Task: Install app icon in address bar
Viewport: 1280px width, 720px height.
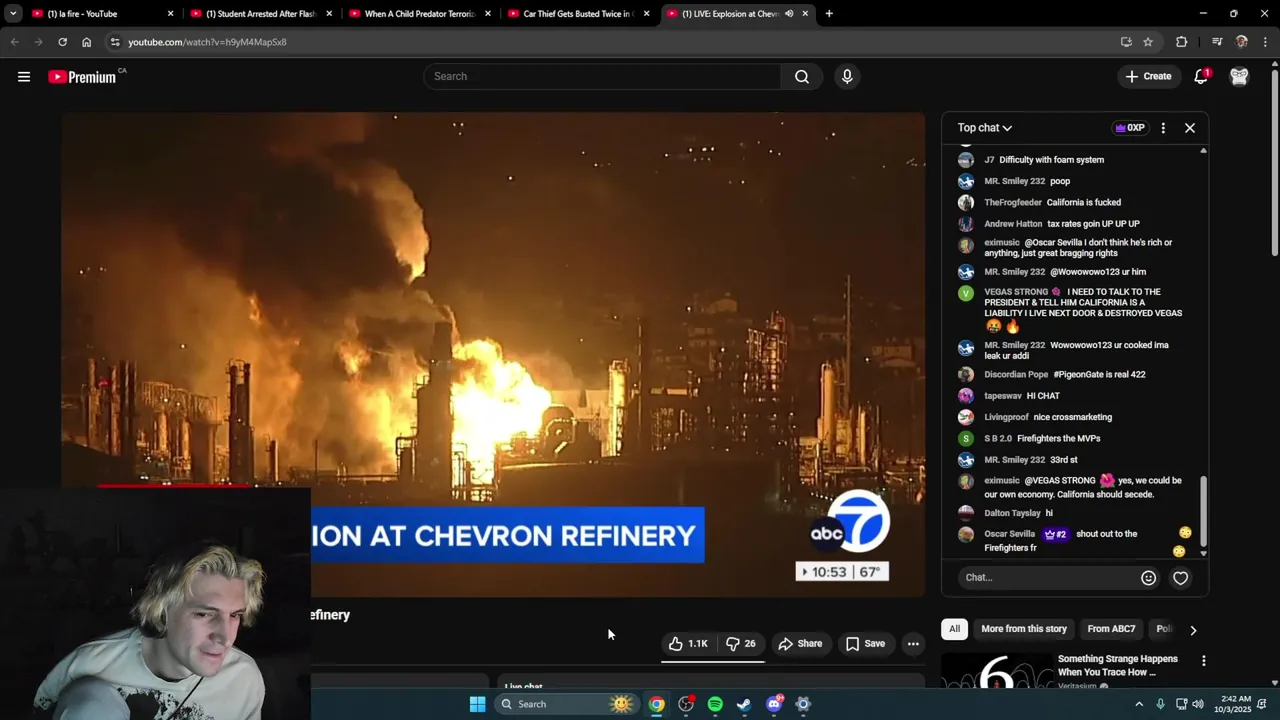Action: point(1126,42)
